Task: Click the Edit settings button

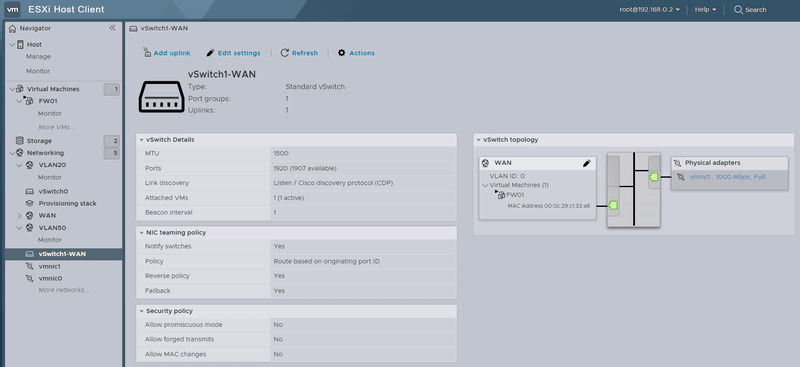Action: [x=233, y=53]
